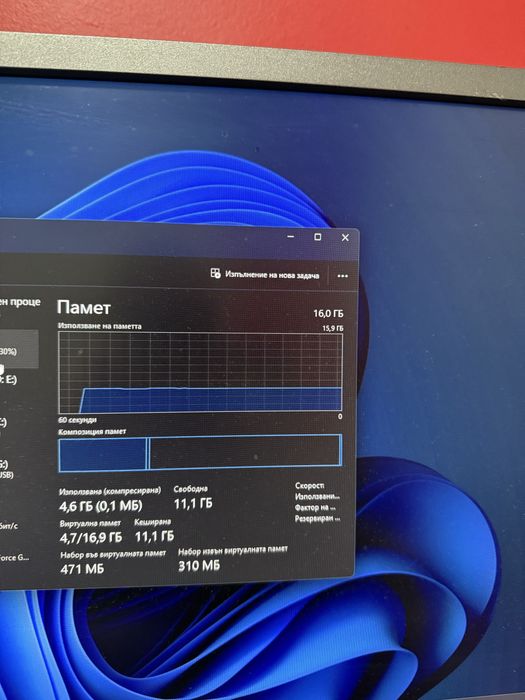Image resolution: width=525 pixels, height=700 pixels.
Task: Click the memory composition bar
Action: coord(200,453)
